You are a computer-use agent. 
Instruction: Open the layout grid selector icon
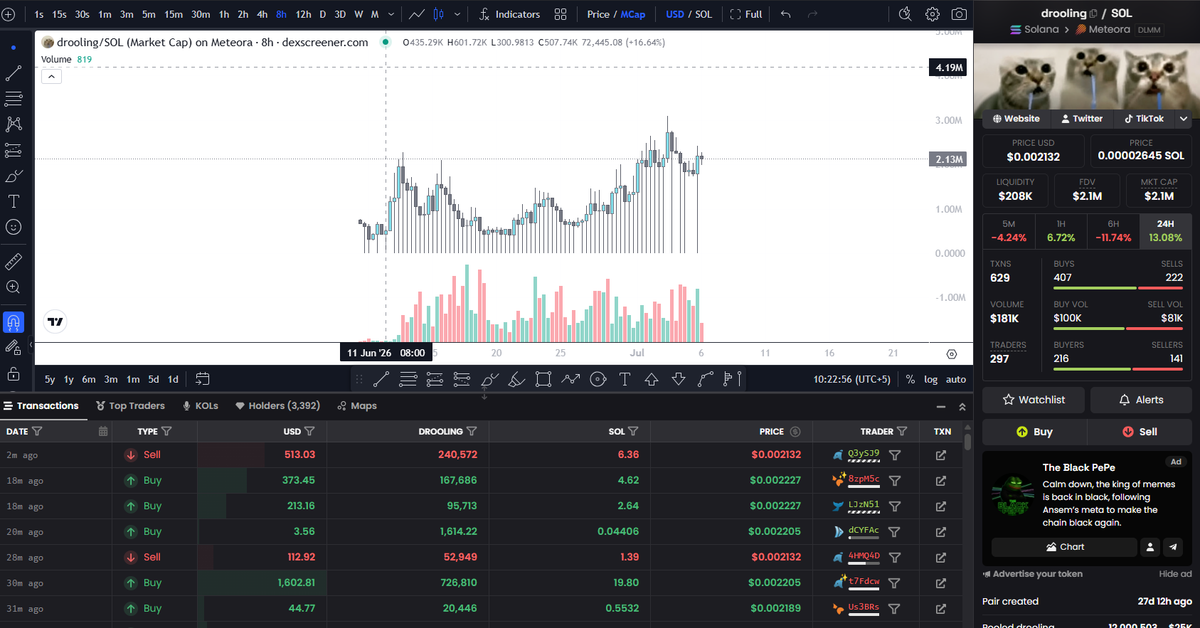(561, 14)
